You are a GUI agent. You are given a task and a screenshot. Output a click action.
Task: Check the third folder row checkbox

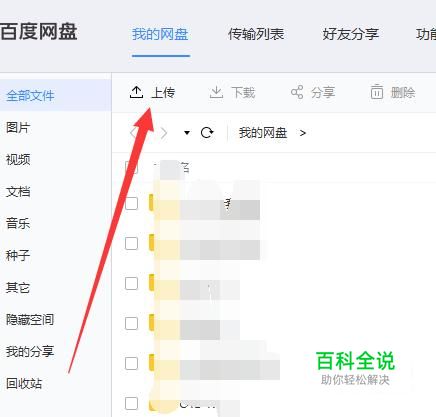pos(131,283)
